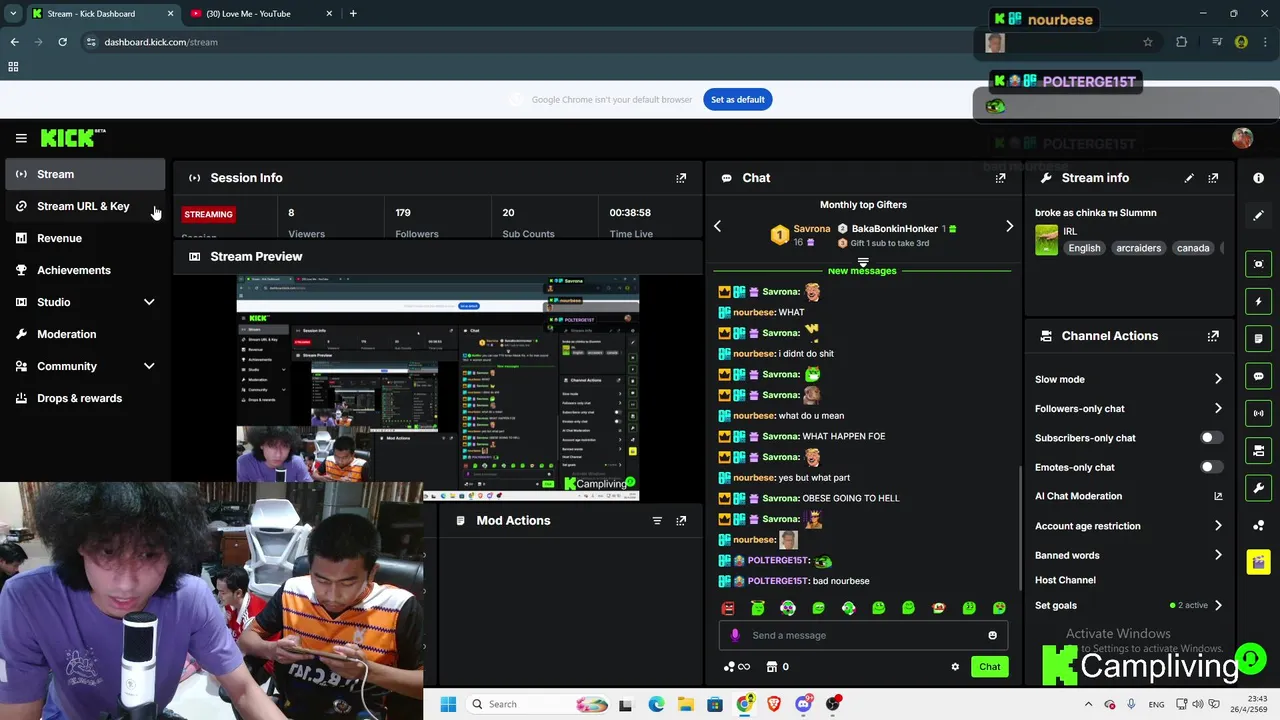This screenshot has height=720, width=1280.
Task: Open the Revenue page
Action: [85, 238]
